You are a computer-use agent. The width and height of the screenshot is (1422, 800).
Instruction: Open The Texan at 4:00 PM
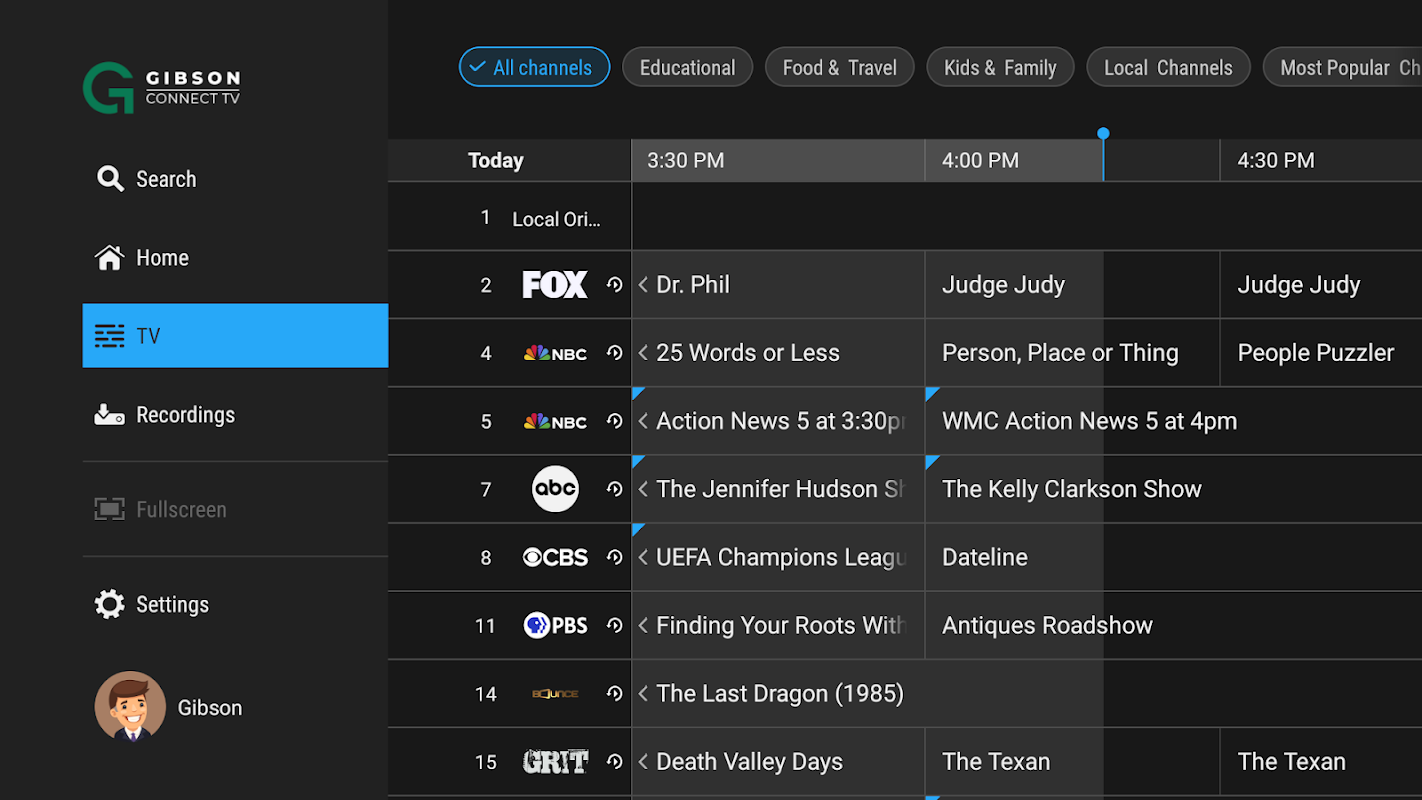(x=1072, y=761)
